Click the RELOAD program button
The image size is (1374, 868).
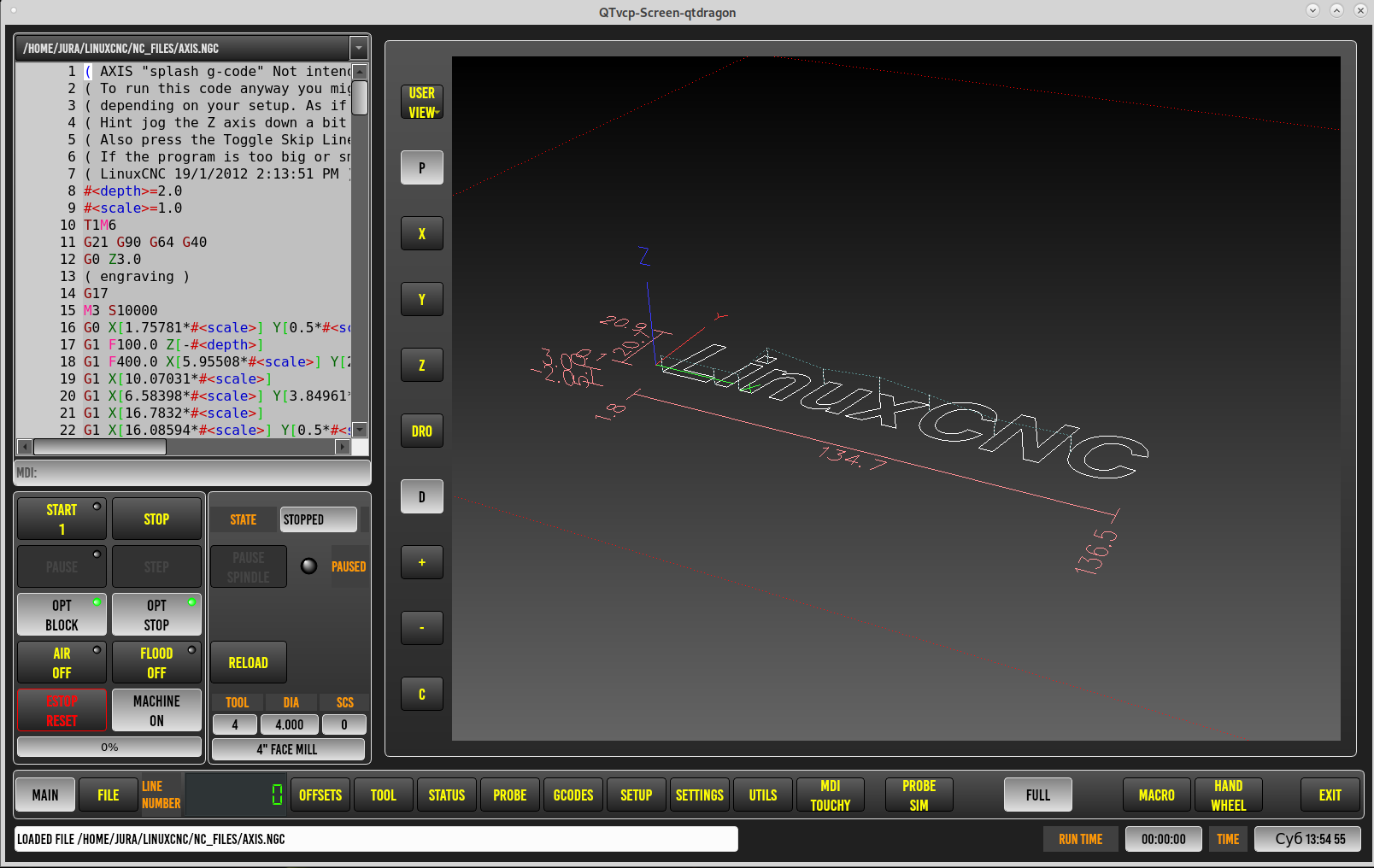tap(249, 662)
